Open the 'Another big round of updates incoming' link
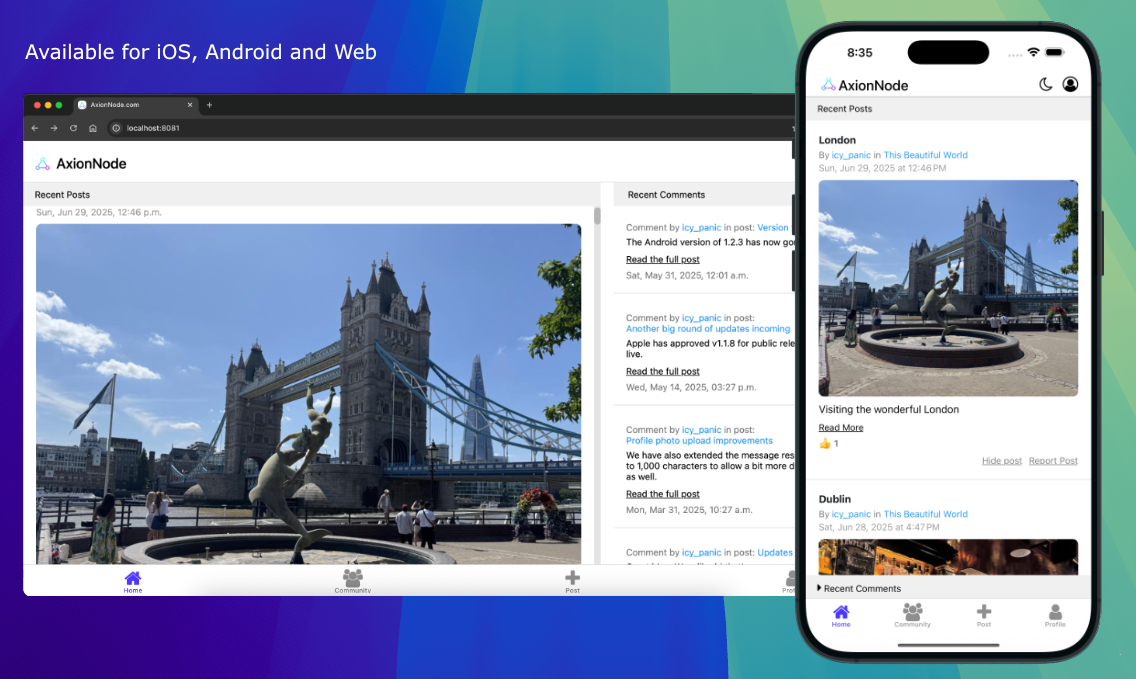 (708, 329)
